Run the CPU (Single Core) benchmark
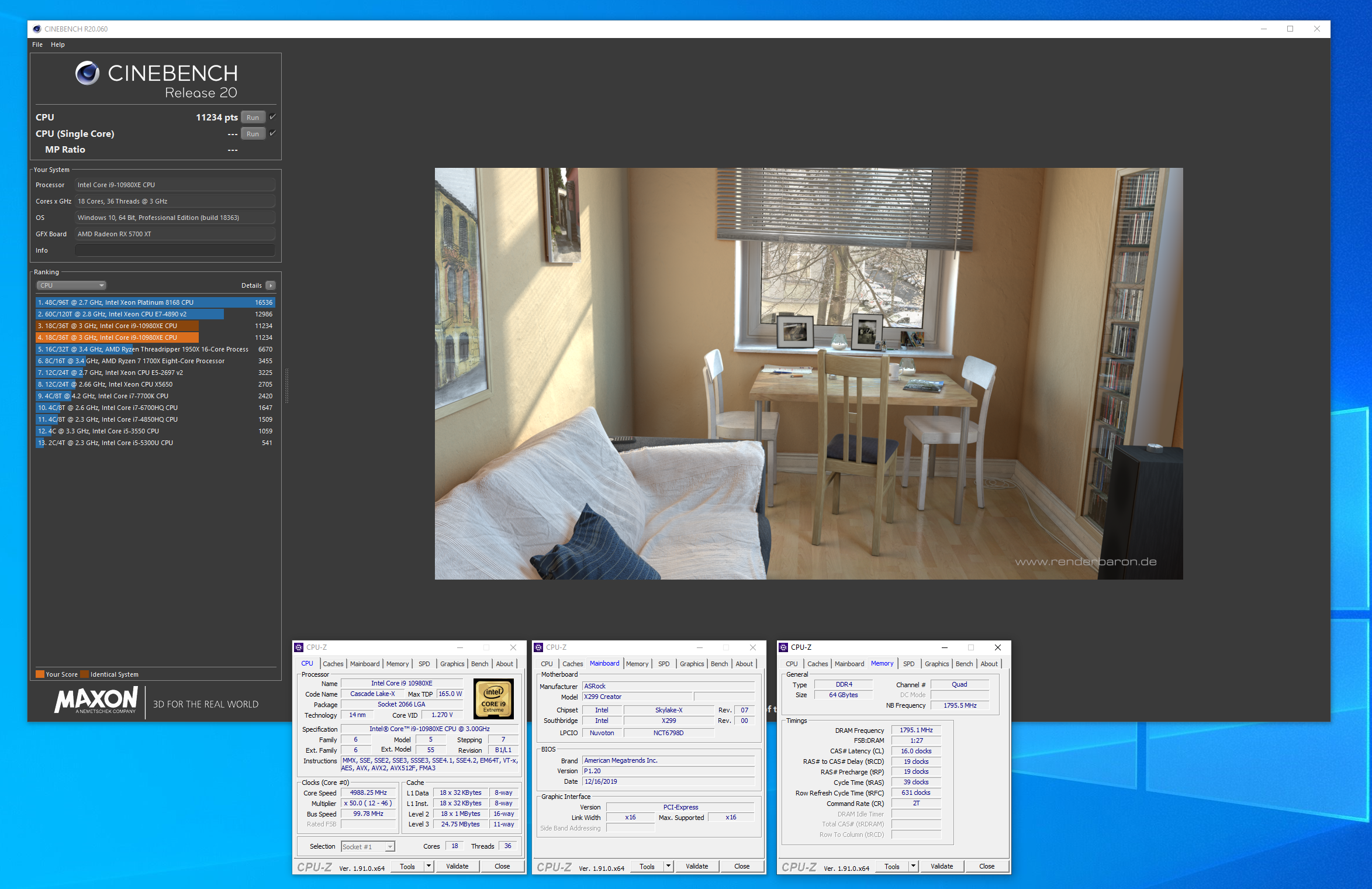The image size is (1372, 889). pos(253,134)
